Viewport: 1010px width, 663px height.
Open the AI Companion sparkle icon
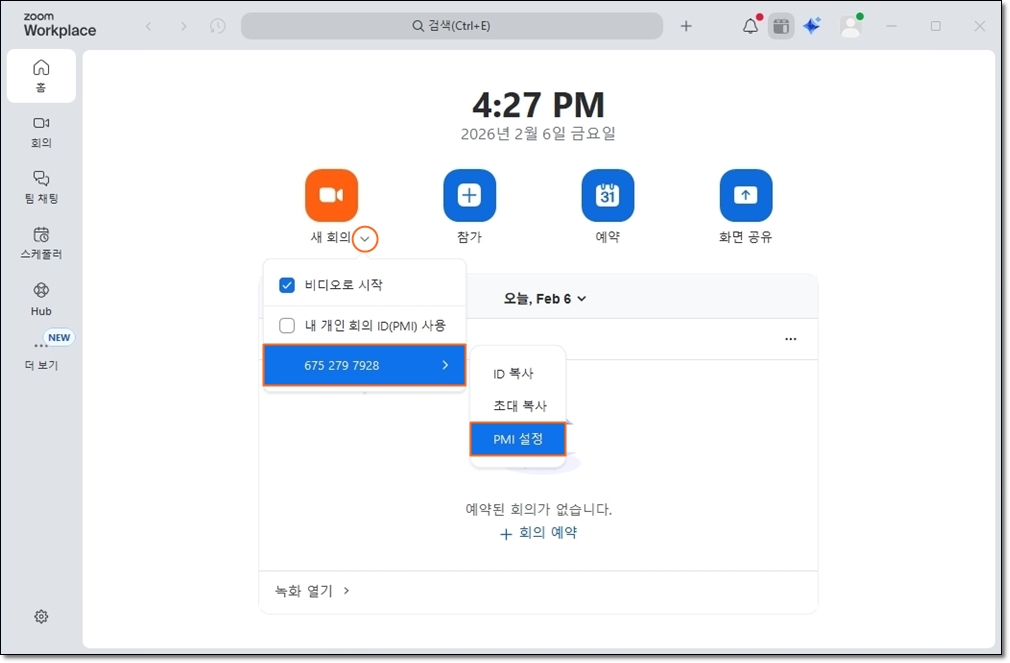coord(812,26)
